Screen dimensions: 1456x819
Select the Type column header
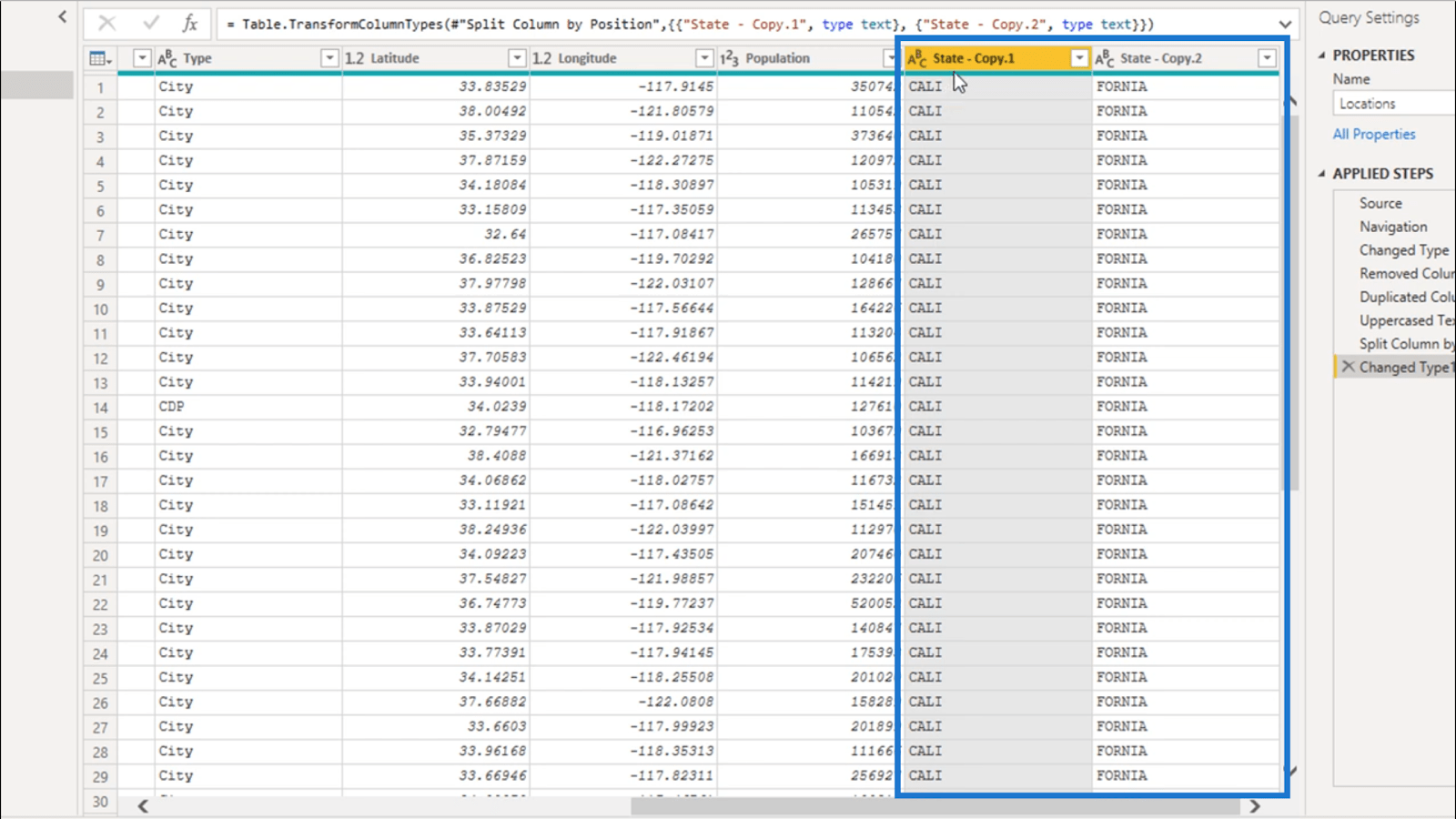[248, 58]
